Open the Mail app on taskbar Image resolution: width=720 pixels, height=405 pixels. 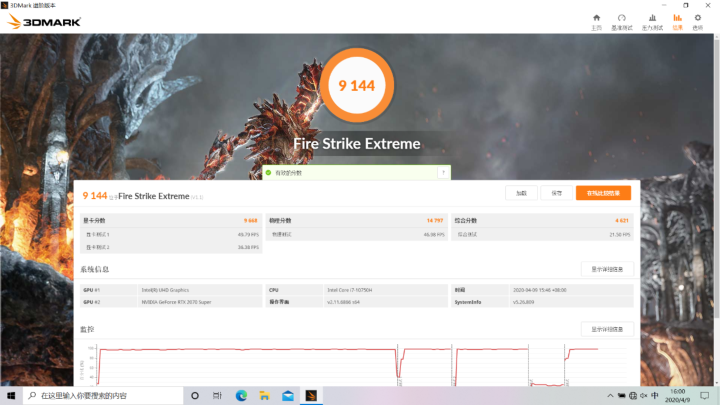pyautogui.click(x=288, y=395)
